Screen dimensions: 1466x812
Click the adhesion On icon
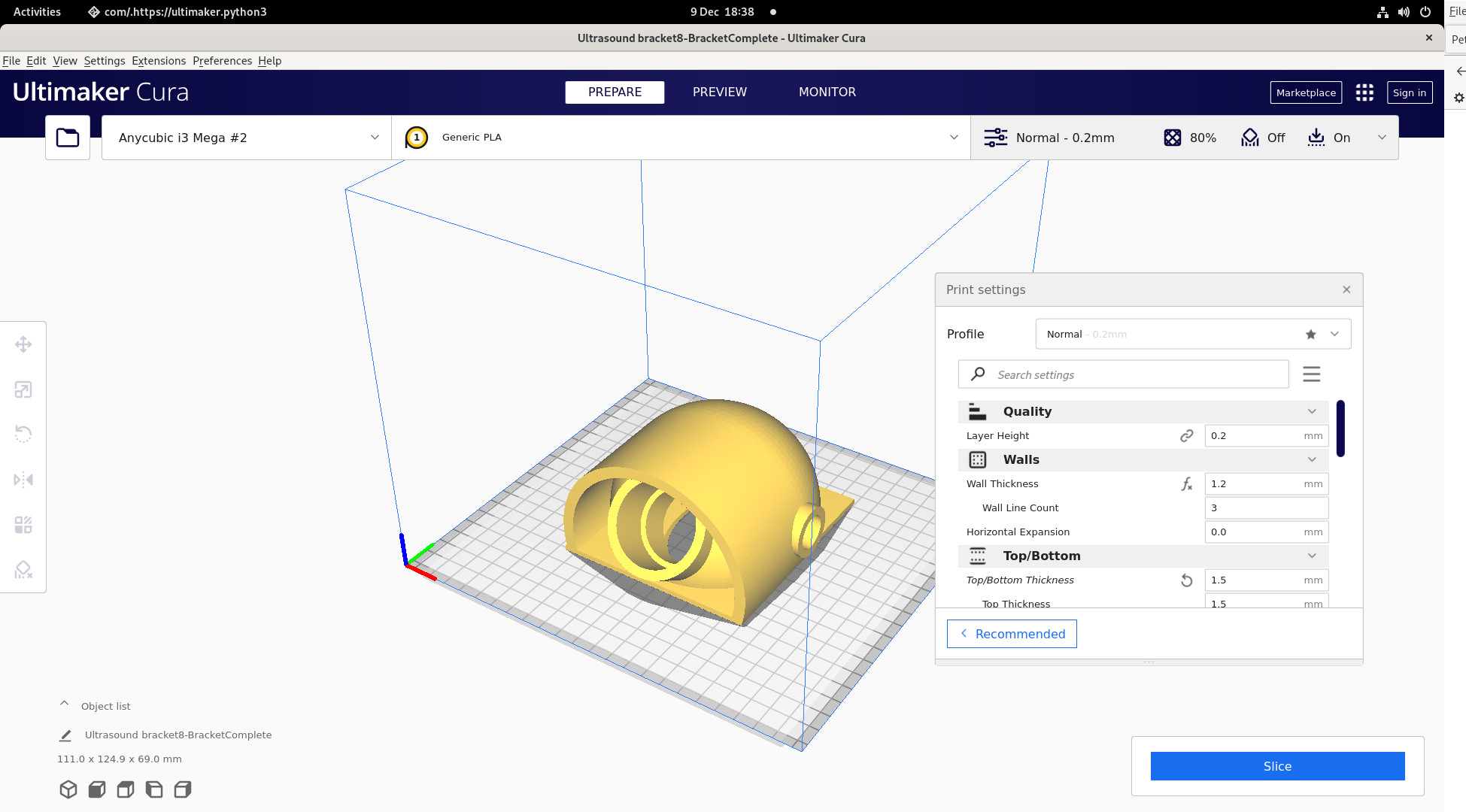pyautogui.click(x=1316, y=138)
